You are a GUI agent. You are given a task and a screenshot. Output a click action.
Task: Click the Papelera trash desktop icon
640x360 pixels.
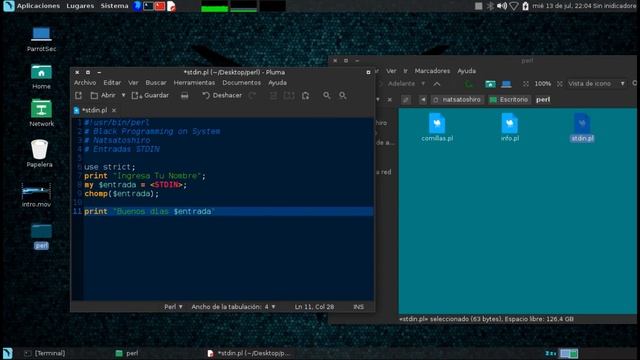coord(39,153)
